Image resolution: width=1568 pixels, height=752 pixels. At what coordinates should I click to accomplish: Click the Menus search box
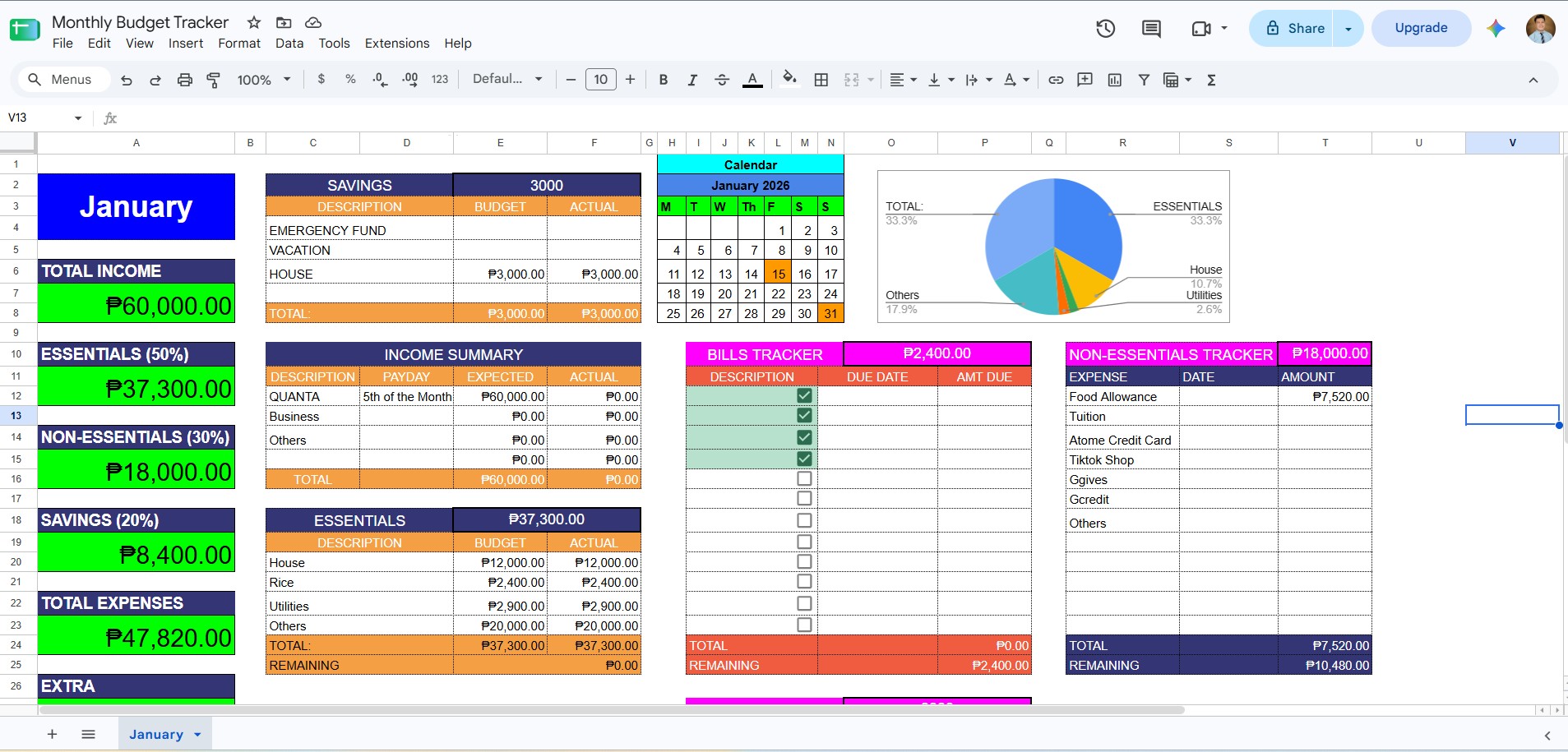[64, 80]
